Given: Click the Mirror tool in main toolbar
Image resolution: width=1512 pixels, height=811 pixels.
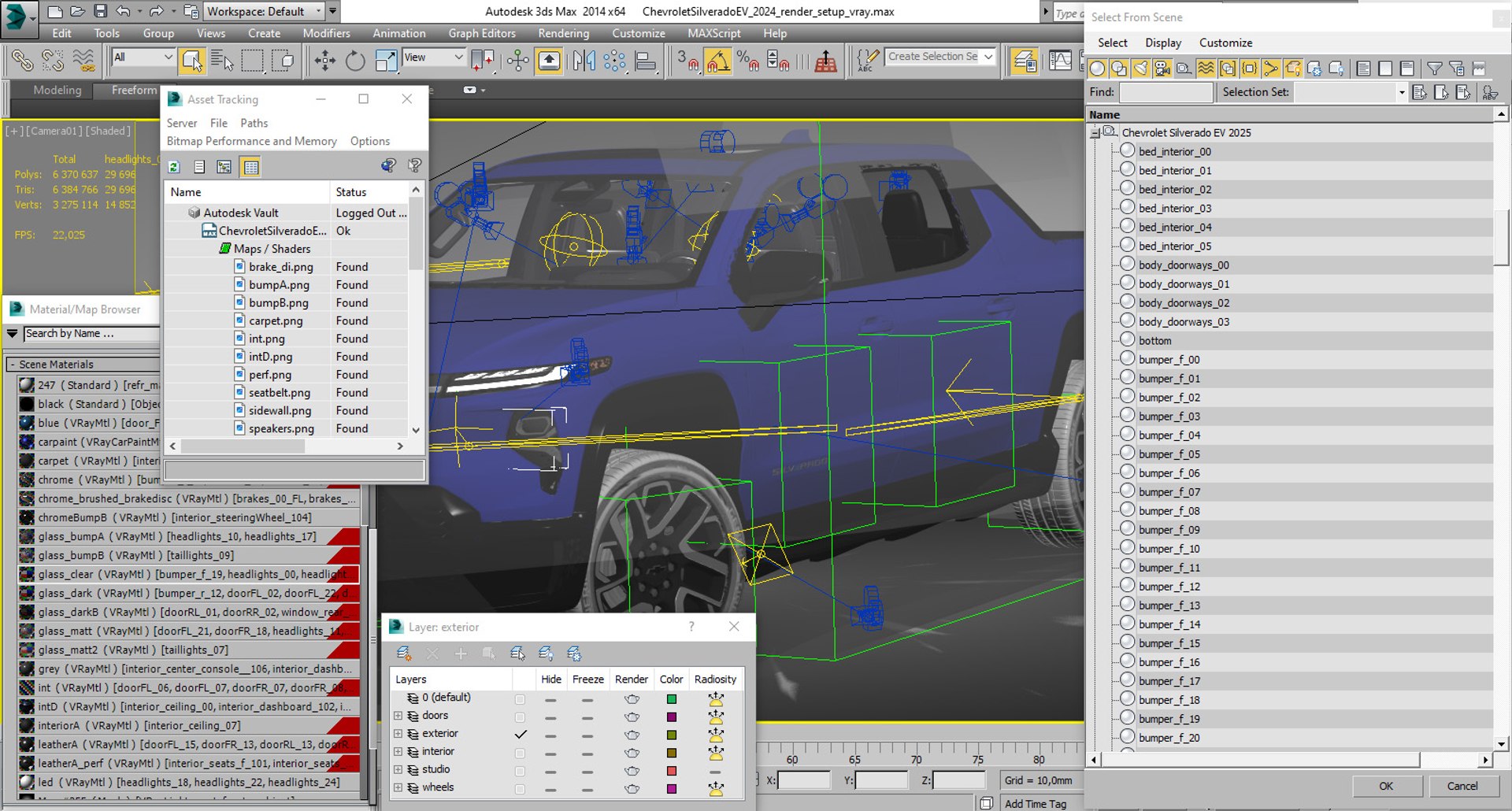Looking at the screenshot, I should 584,61.
